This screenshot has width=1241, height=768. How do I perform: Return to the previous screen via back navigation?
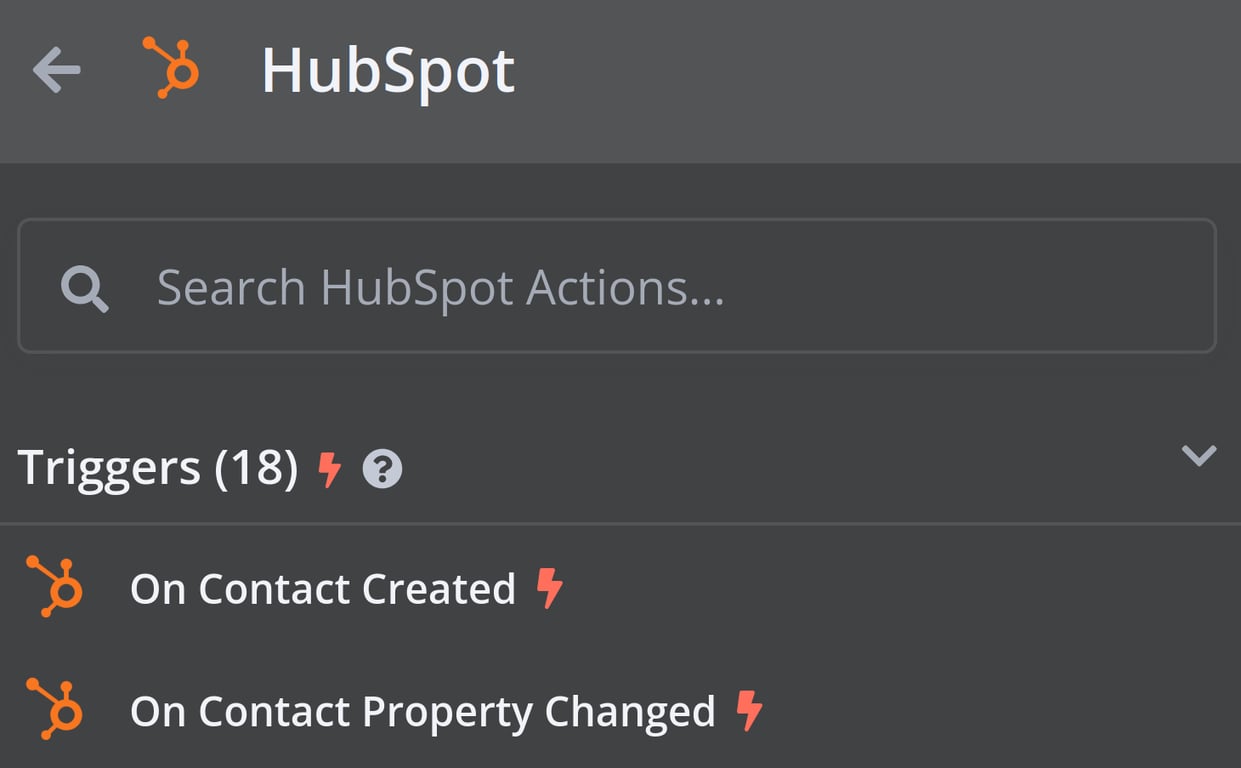(57, 68)
